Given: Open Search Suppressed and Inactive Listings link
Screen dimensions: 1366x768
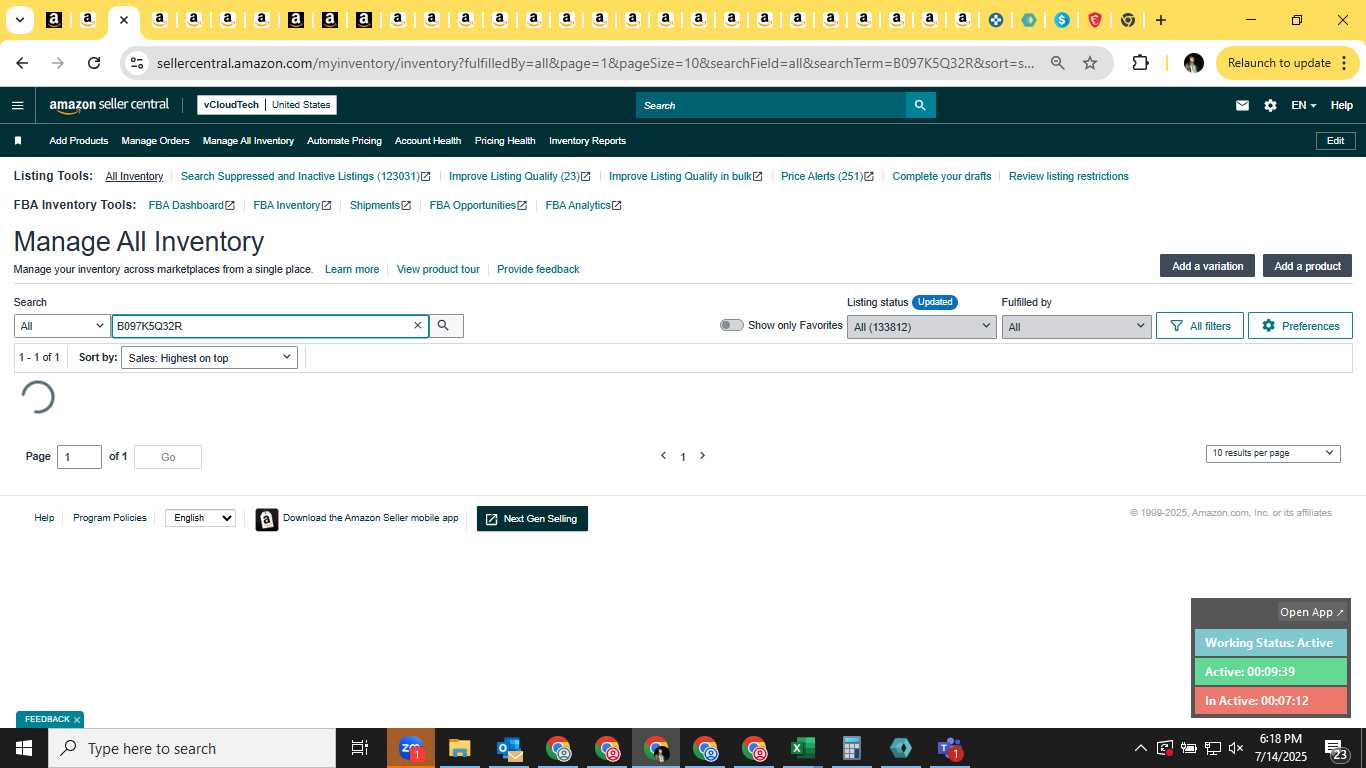Looking at the screenshot, I should [305, 176].
